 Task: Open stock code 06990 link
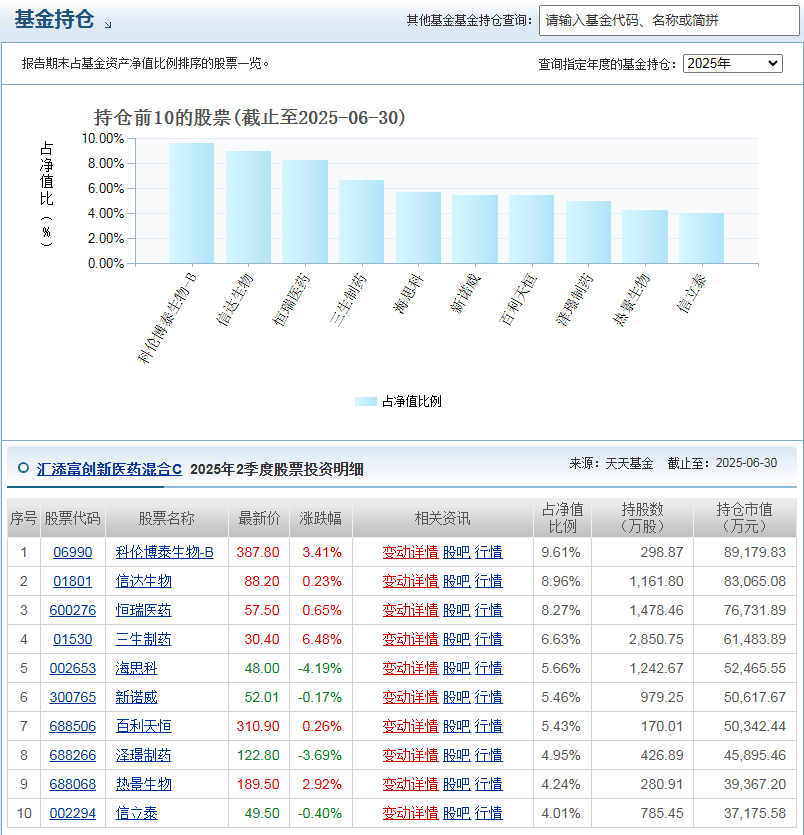point(72,552)
